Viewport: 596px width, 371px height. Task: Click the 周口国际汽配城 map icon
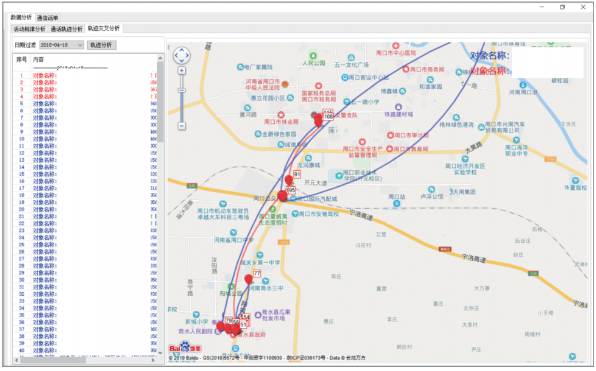tap(293, 198)
